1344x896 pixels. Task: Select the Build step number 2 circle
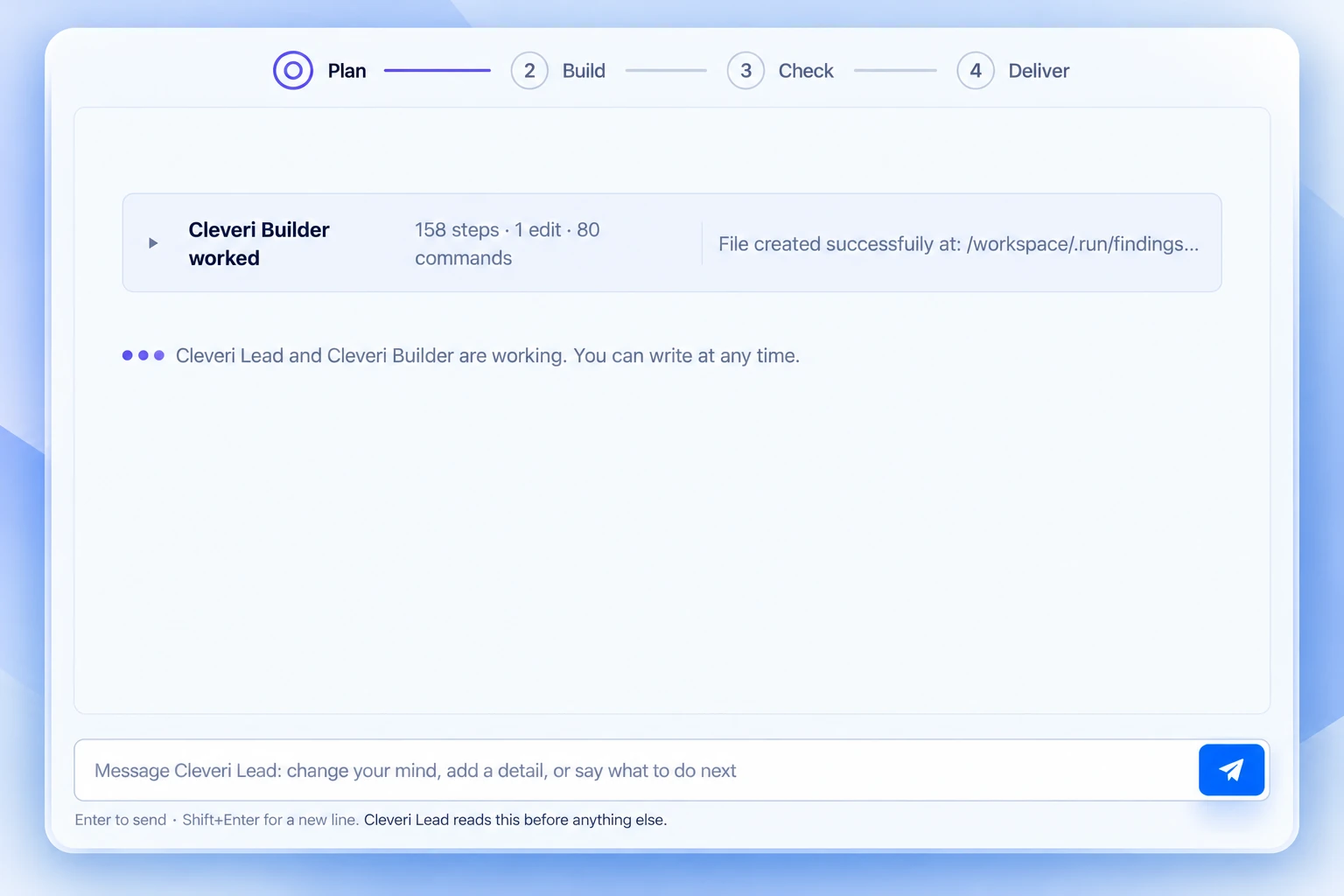coord(529,71)
